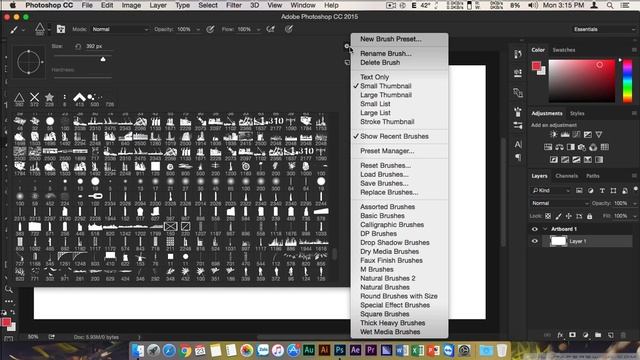Choose Load Brushes from menu
640x360 pixels.
[x=384, y=174]
